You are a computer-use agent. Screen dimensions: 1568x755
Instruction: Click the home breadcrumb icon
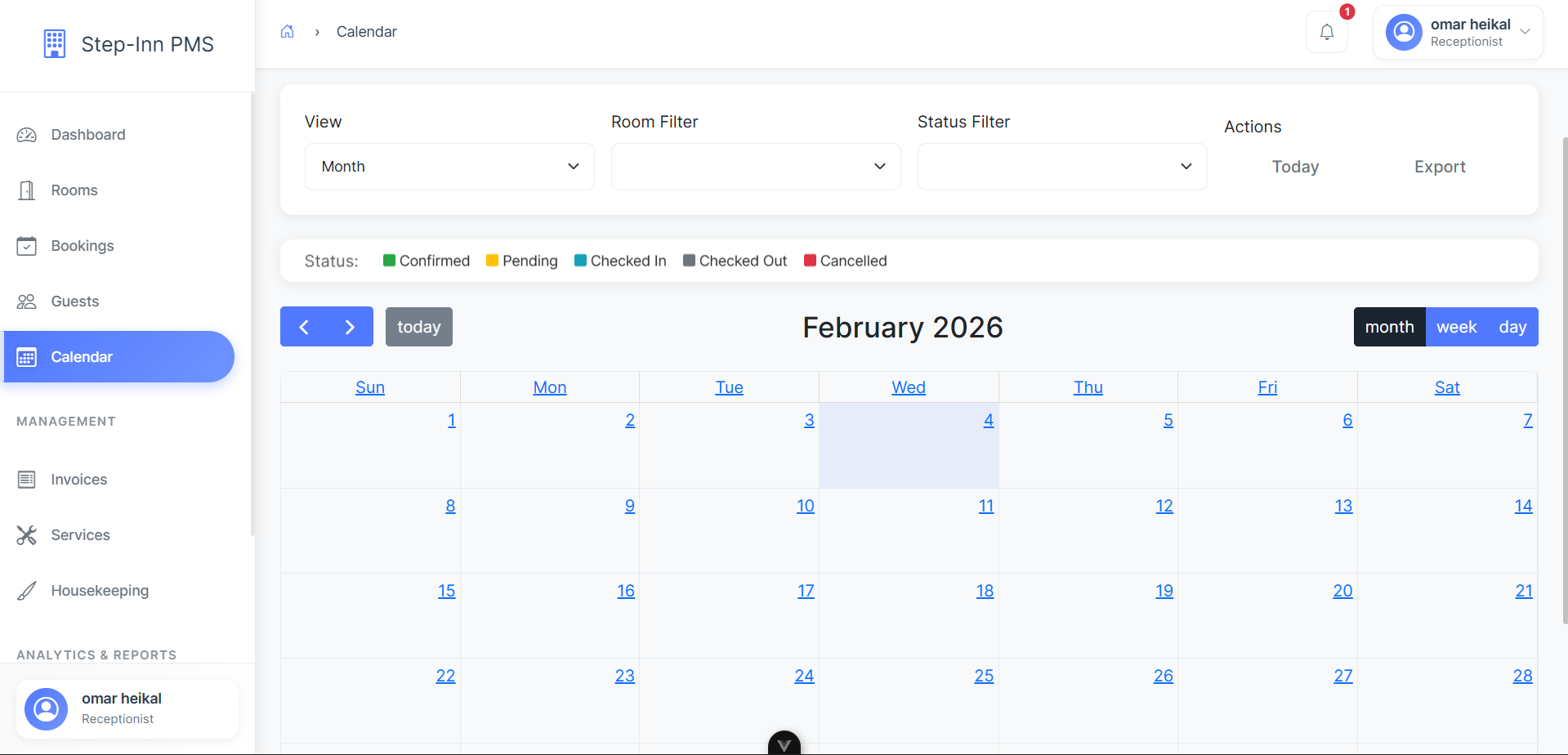(x=288, y=32)
